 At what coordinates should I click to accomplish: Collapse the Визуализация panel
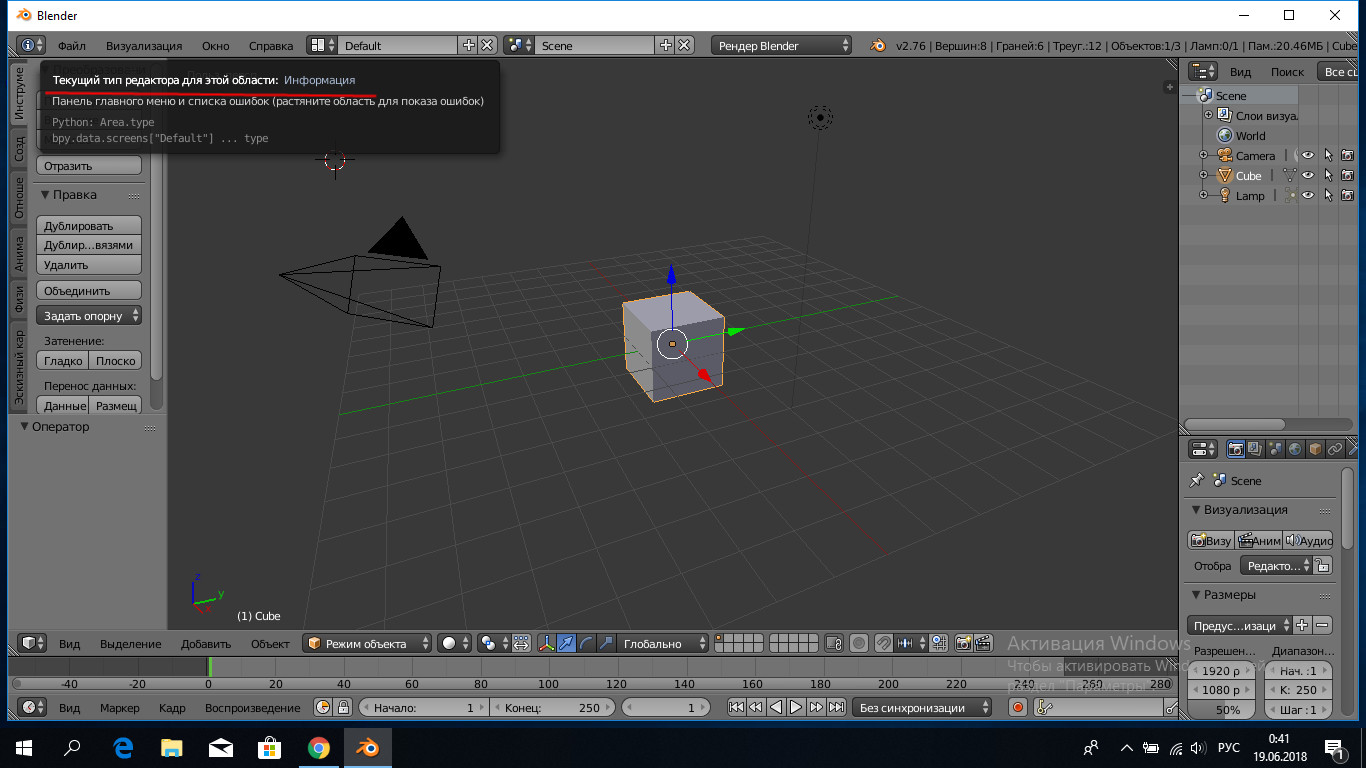click(1196, 509)
